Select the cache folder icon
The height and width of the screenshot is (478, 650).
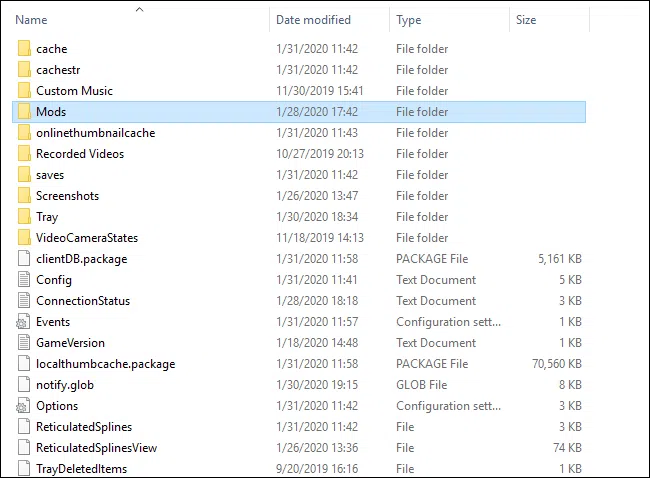24,49
